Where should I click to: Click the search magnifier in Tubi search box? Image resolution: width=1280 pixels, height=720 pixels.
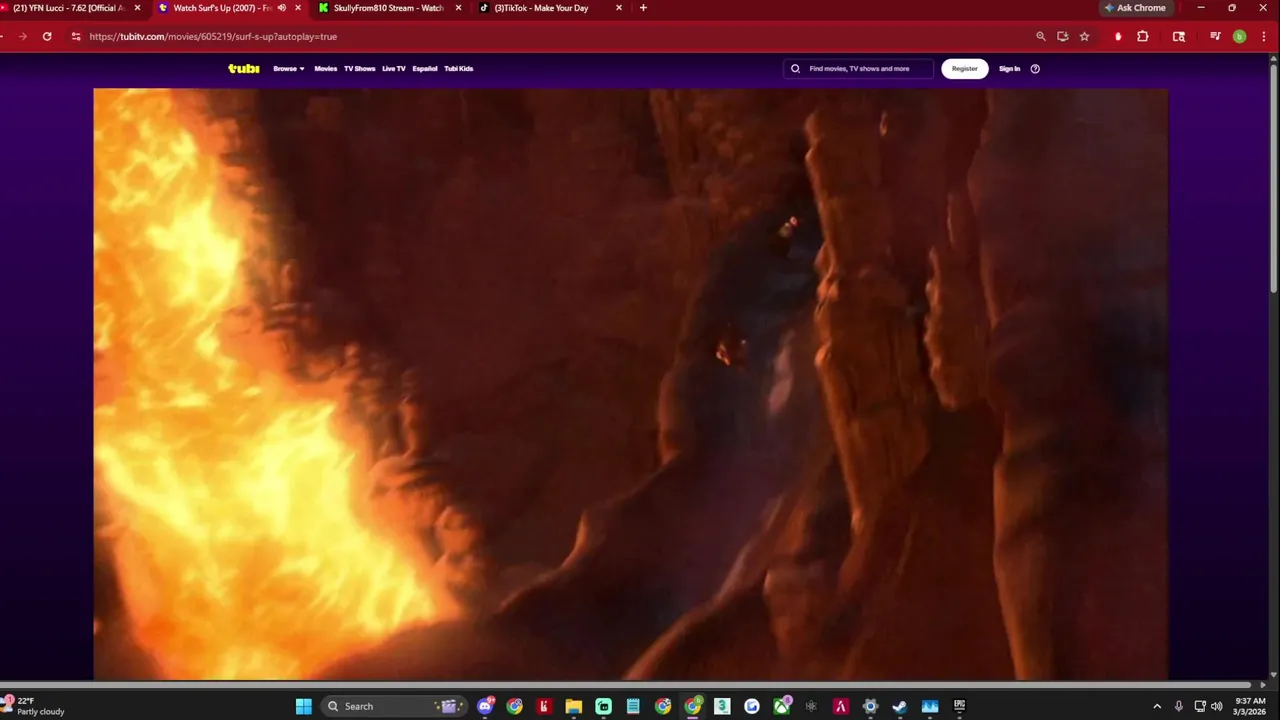pyautogui.click(x=796, y=69)
